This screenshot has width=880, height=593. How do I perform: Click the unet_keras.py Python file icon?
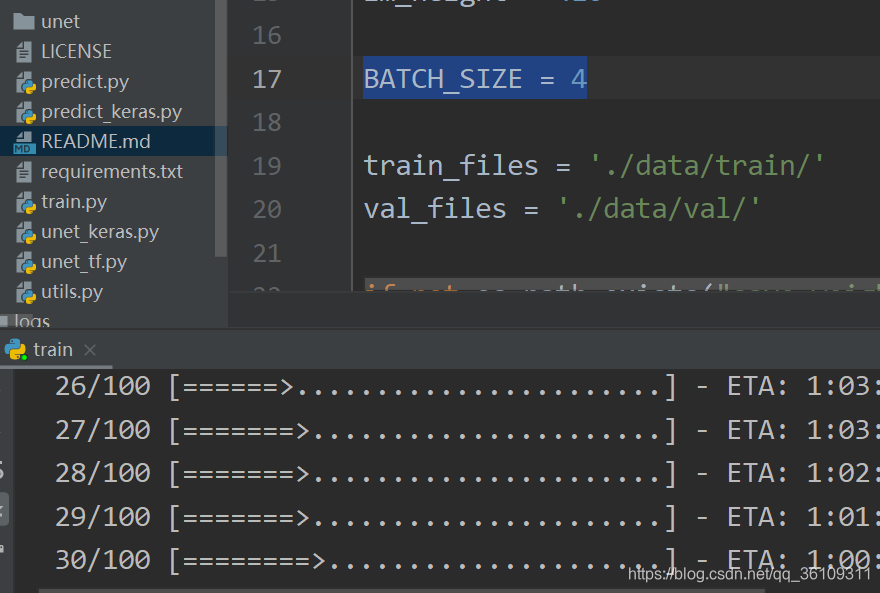25,233
